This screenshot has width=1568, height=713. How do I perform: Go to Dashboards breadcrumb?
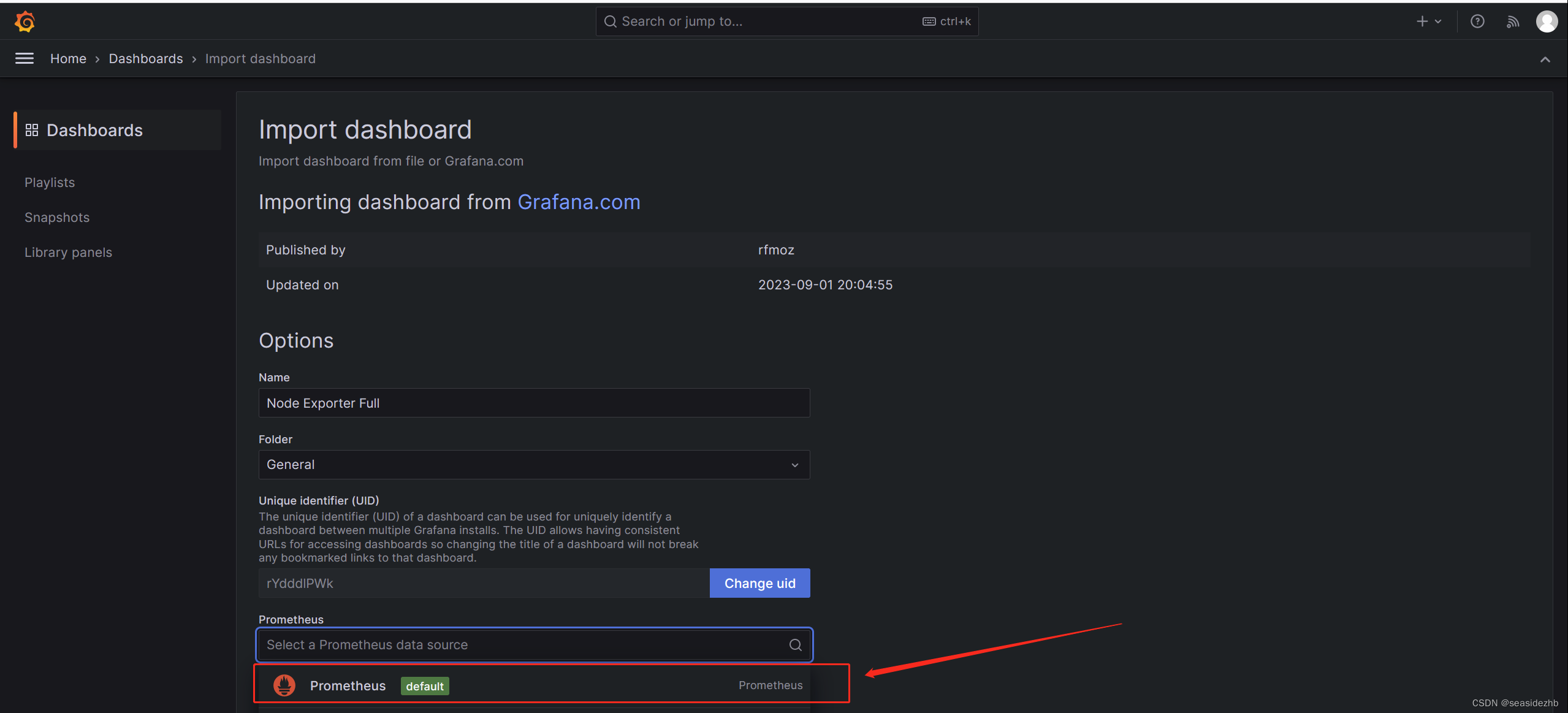[146, 58]
